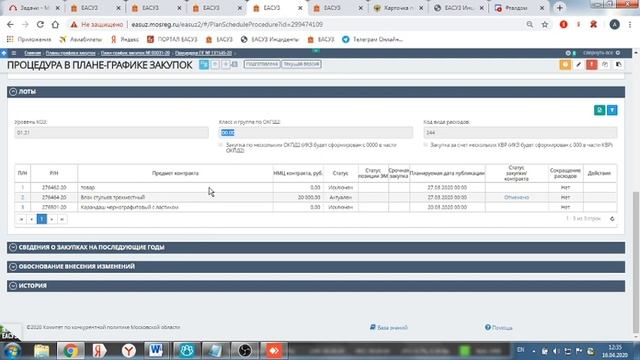This screenshot has height=360, width=640.
Task: Click the Уровень КОЗ field
Action: tap(111, 133)
